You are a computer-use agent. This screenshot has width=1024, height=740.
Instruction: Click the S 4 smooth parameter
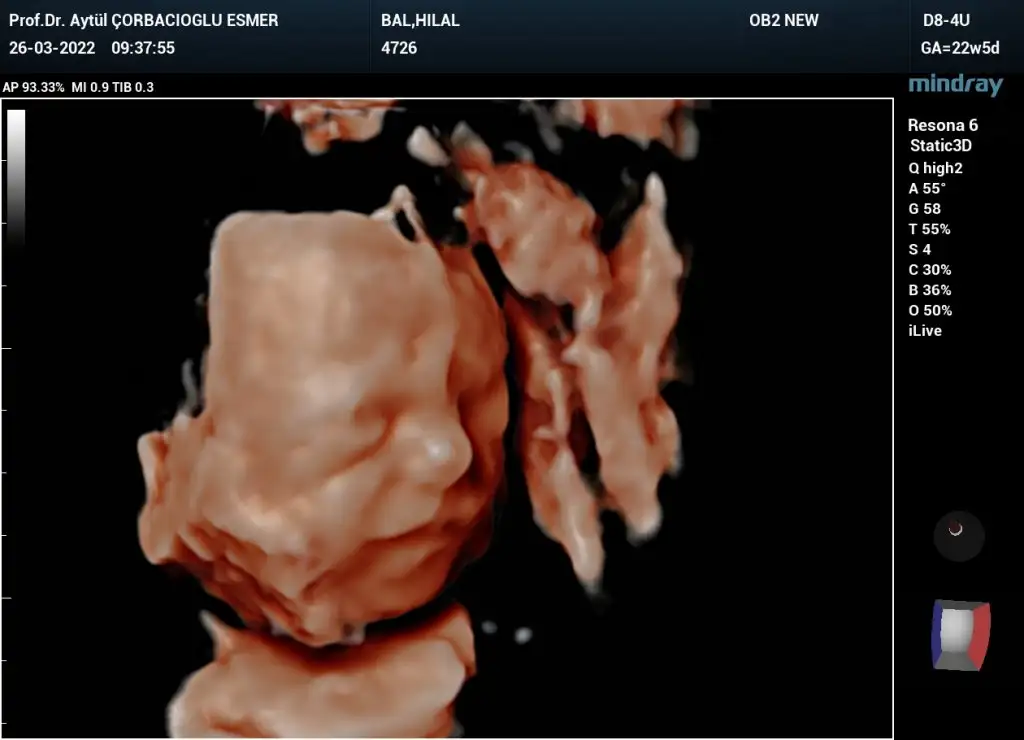(x=920, y=249)
